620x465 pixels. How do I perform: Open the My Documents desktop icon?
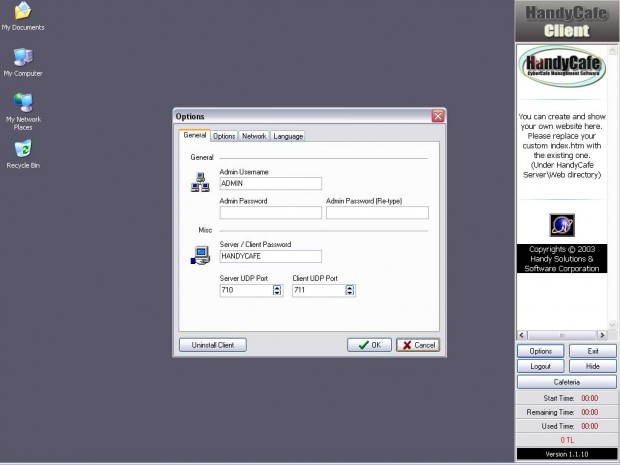[x=23, y=16]
